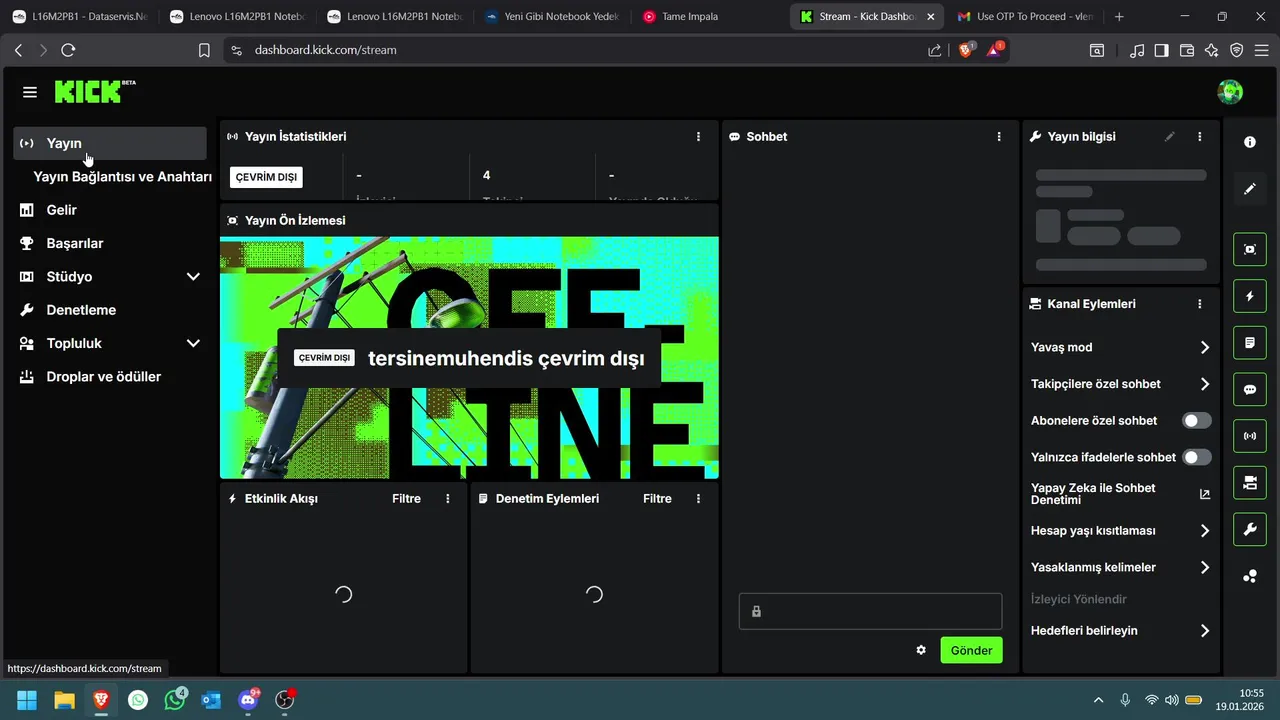Open Yayın İstatistikleri three-dot menu

pos(698,136)
